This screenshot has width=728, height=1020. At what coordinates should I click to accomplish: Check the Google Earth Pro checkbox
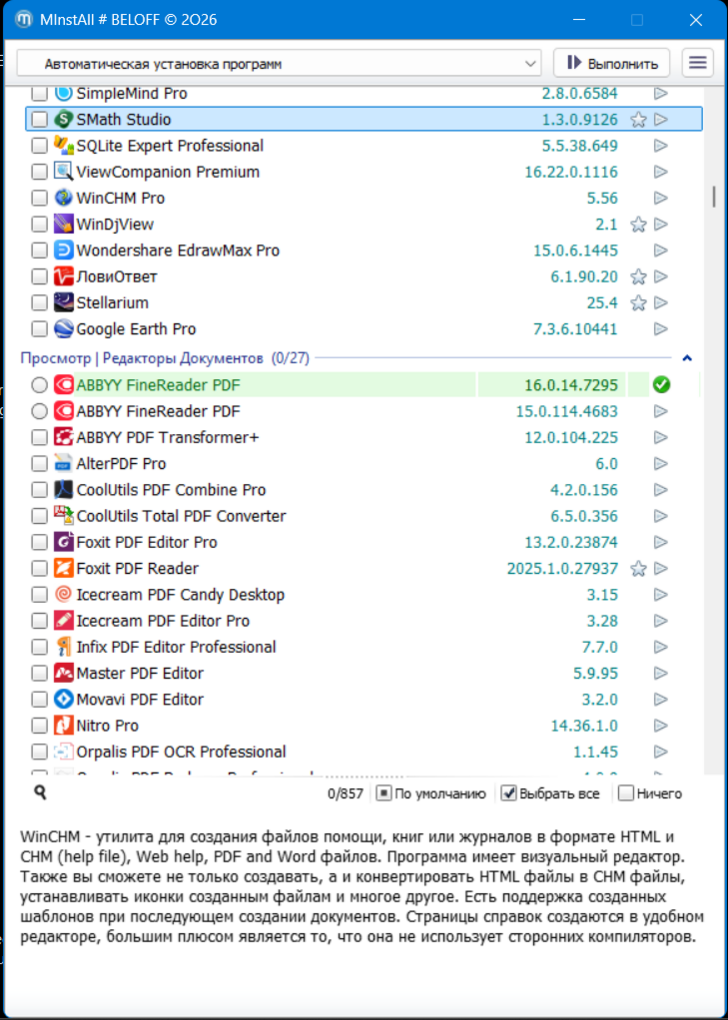click(x=40, y=329)
